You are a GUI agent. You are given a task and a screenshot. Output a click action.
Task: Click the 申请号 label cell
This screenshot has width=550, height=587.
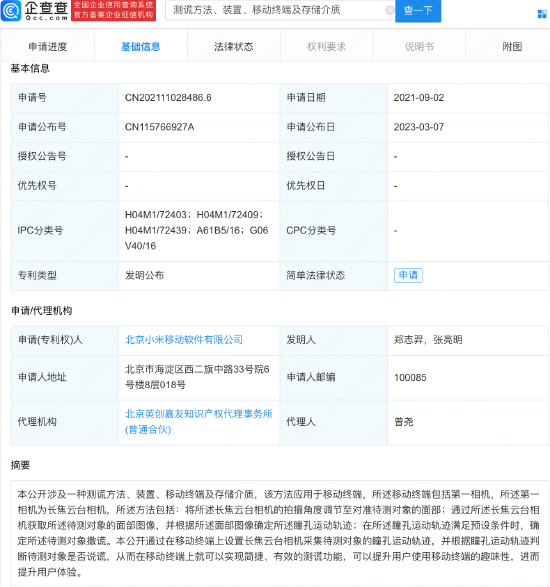point(65,98)
